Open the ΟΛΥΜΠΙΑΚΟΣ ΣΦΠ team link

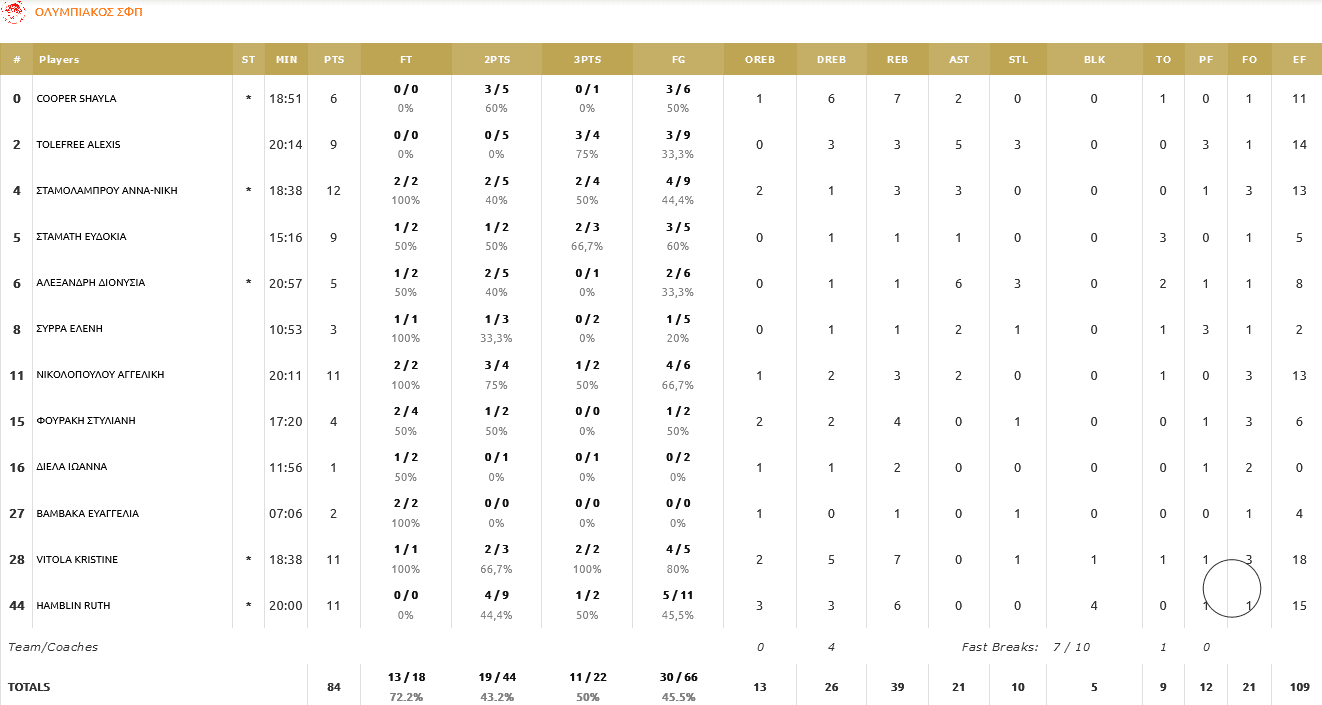[x=88, y=12]
